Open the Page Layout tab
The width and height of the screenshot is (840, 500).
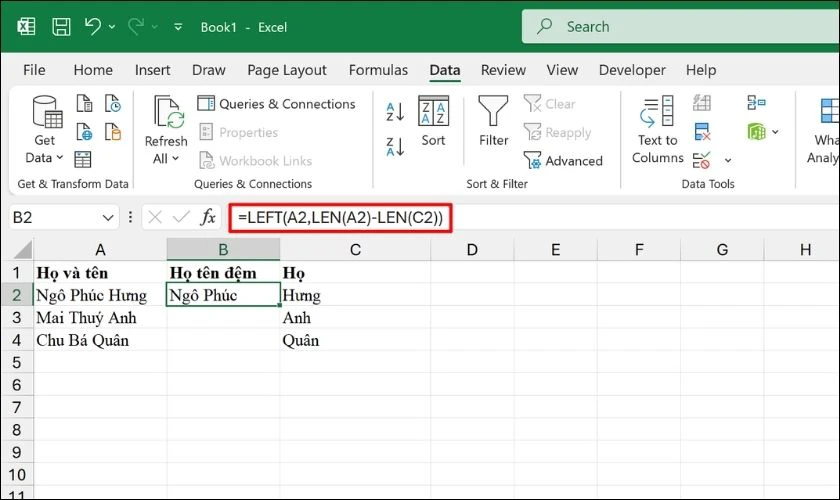(287, 70)
